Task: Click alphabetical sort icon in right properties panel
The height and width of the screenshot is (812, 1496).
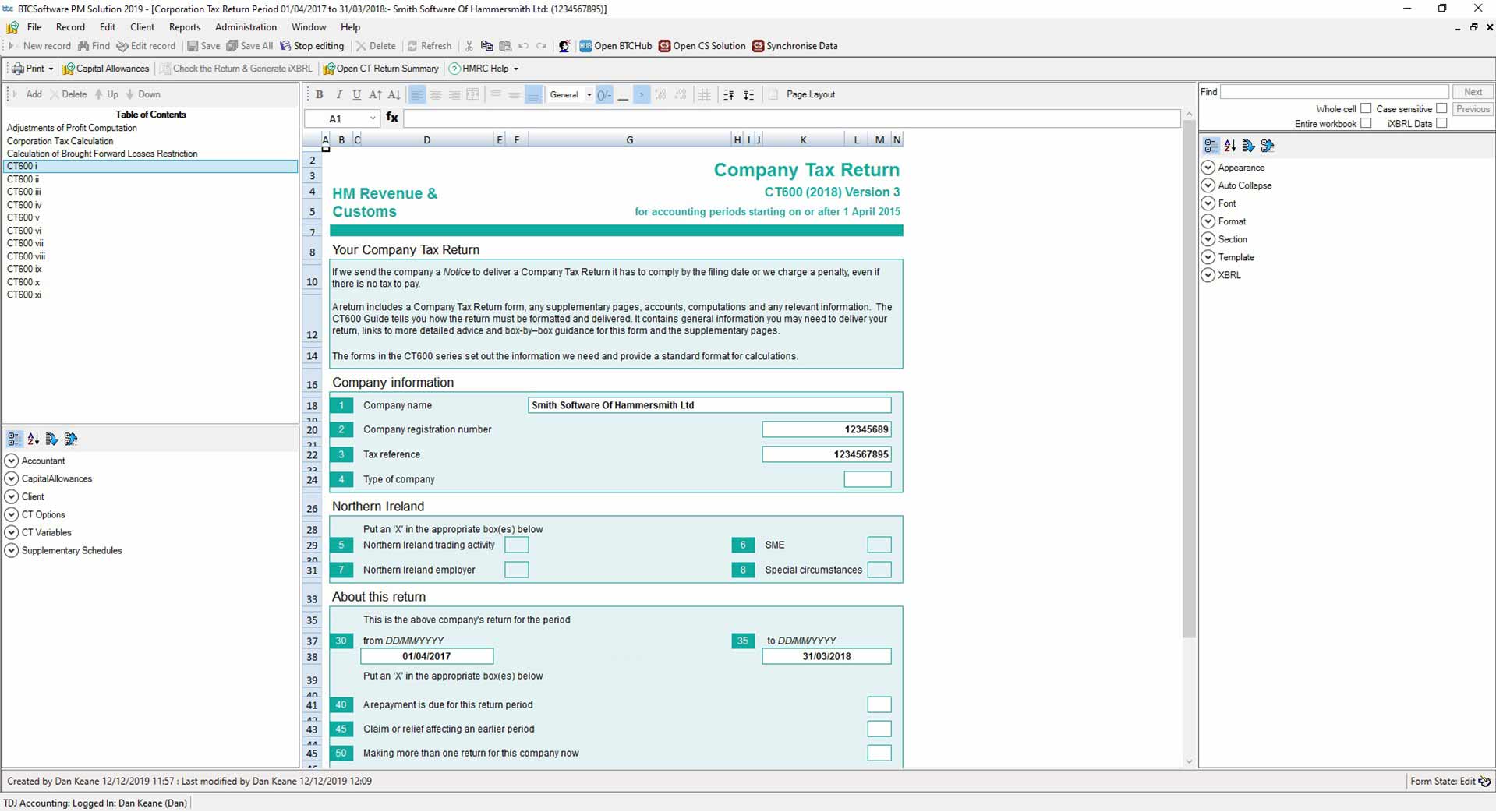Action: click(1229, 146)
